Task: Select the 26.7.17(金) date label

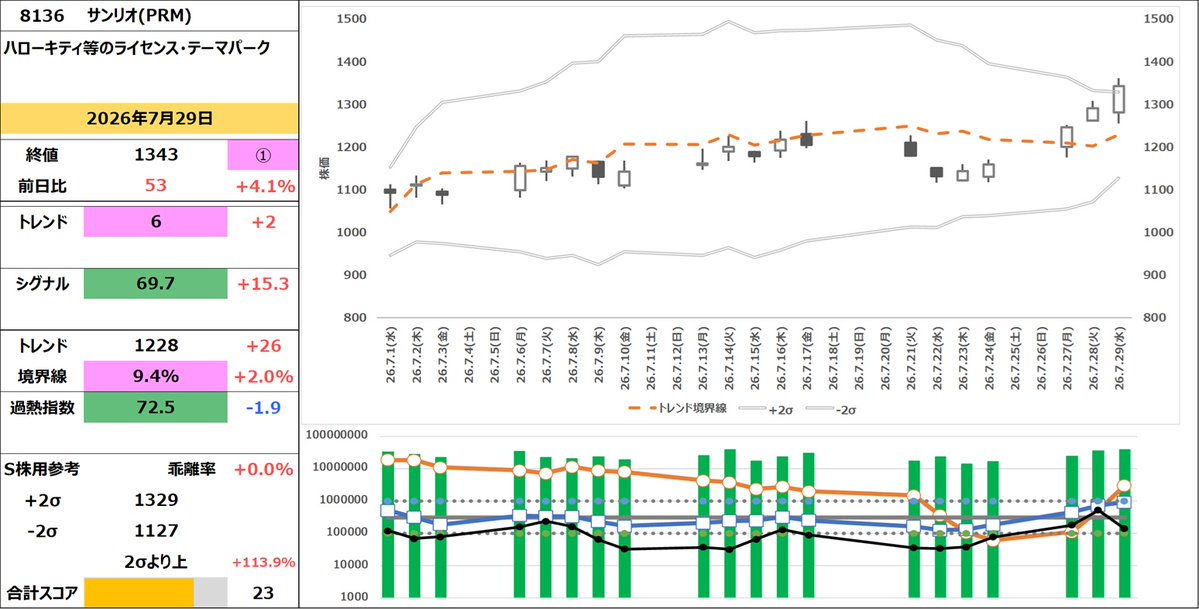Action: point(807,358)
